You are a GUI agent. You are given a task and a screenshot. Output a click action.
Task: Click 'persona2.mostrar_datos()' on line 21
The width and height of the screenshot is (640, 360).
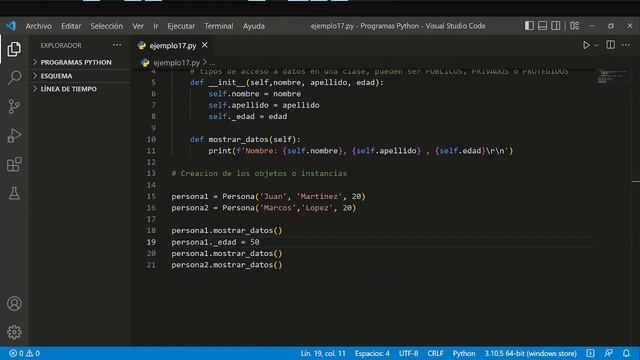[x=227, y=265]
